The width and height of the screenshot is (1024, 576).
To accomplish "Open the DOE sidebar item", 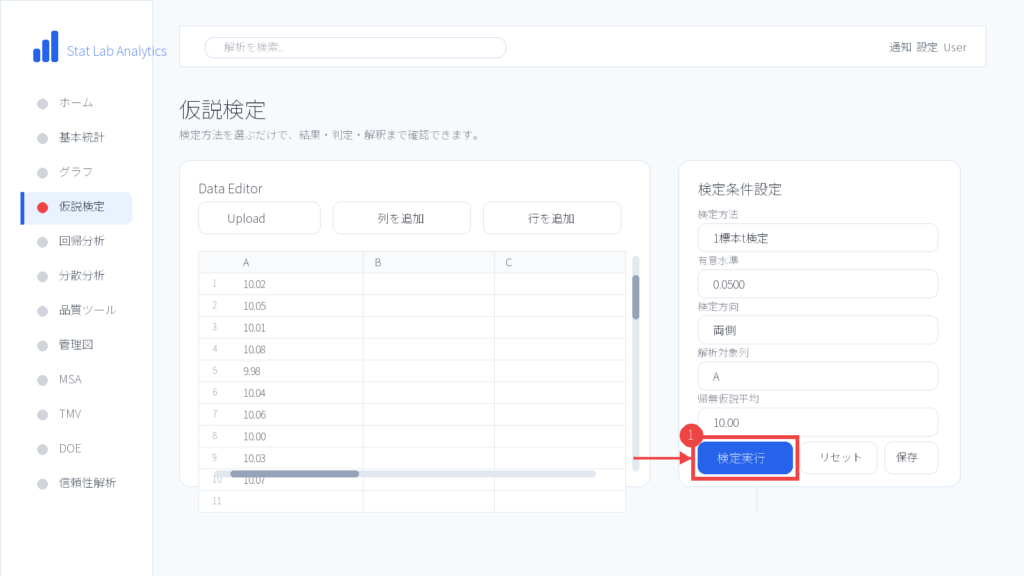I will (76, 449).
